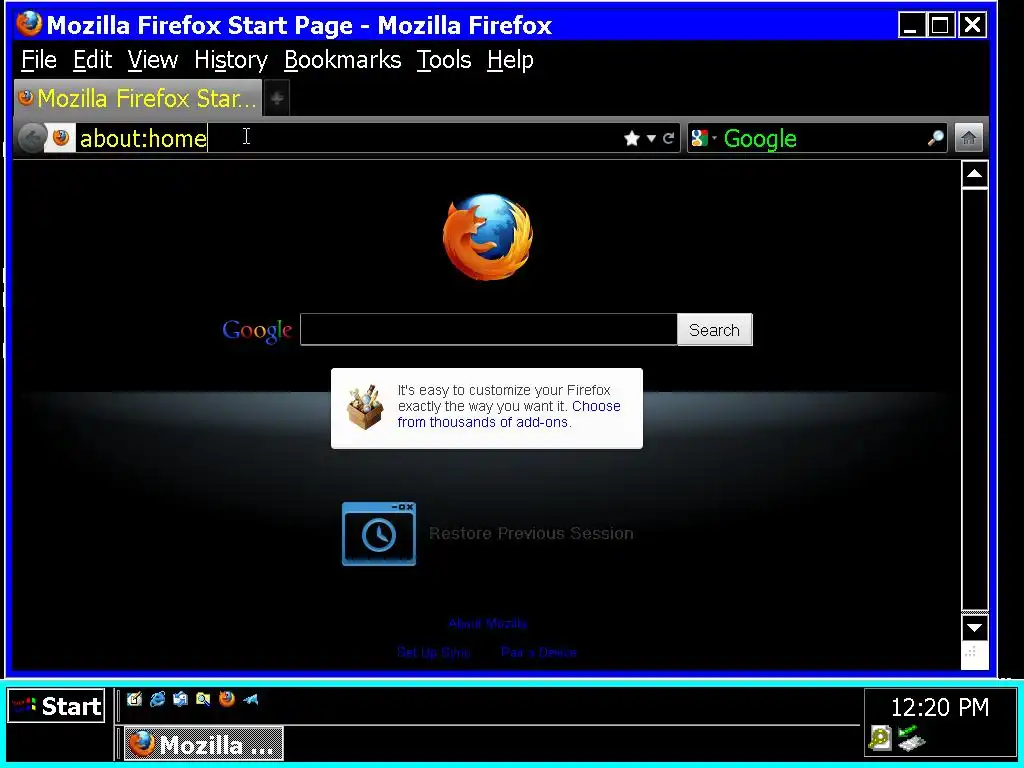Open the History menu

231,60
